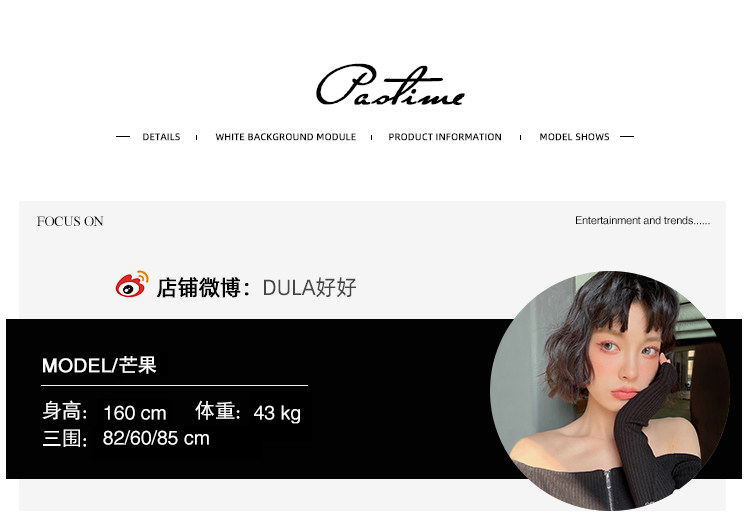This screenshot has width=750, height=520.
Task: Open the Pastime script logo
Action: coord(390,85)
